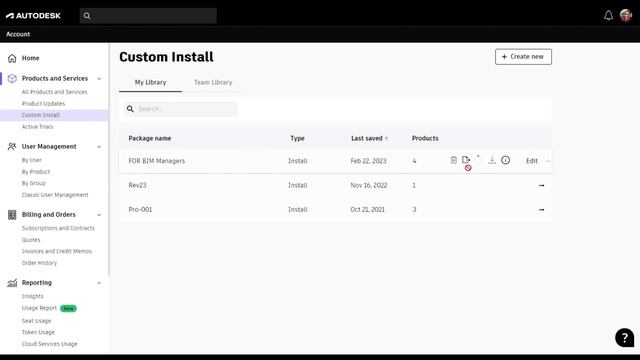The width and height of the screenshot is (640, 360).
Task: Click the Nov 16, 2022 date cell
Action: tap(369, 185)
